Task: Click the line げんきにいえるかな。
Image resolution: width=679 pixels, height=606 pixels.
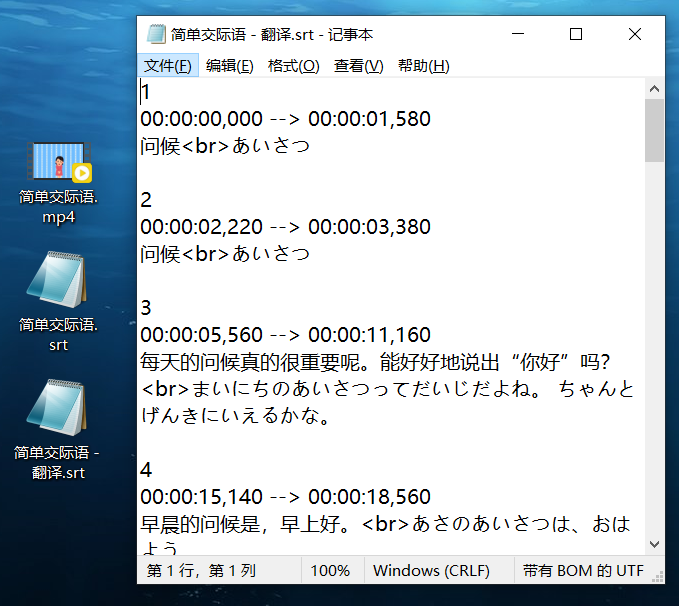Action: pyautogui.click(x=236, y=415)
